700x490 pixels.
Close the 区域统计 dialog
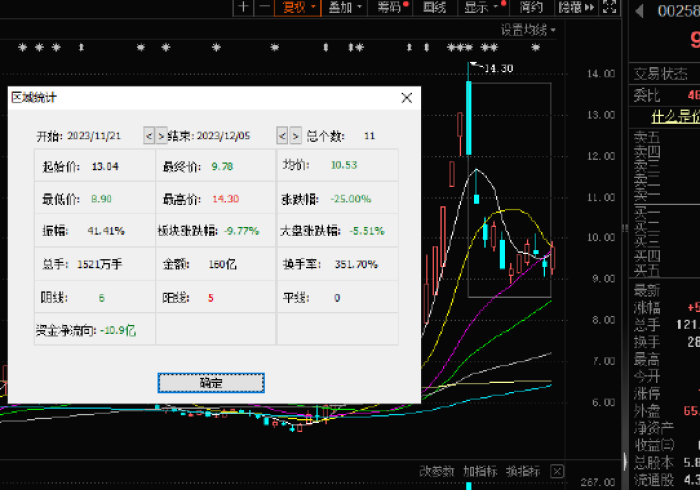click(x=406, y=98)
